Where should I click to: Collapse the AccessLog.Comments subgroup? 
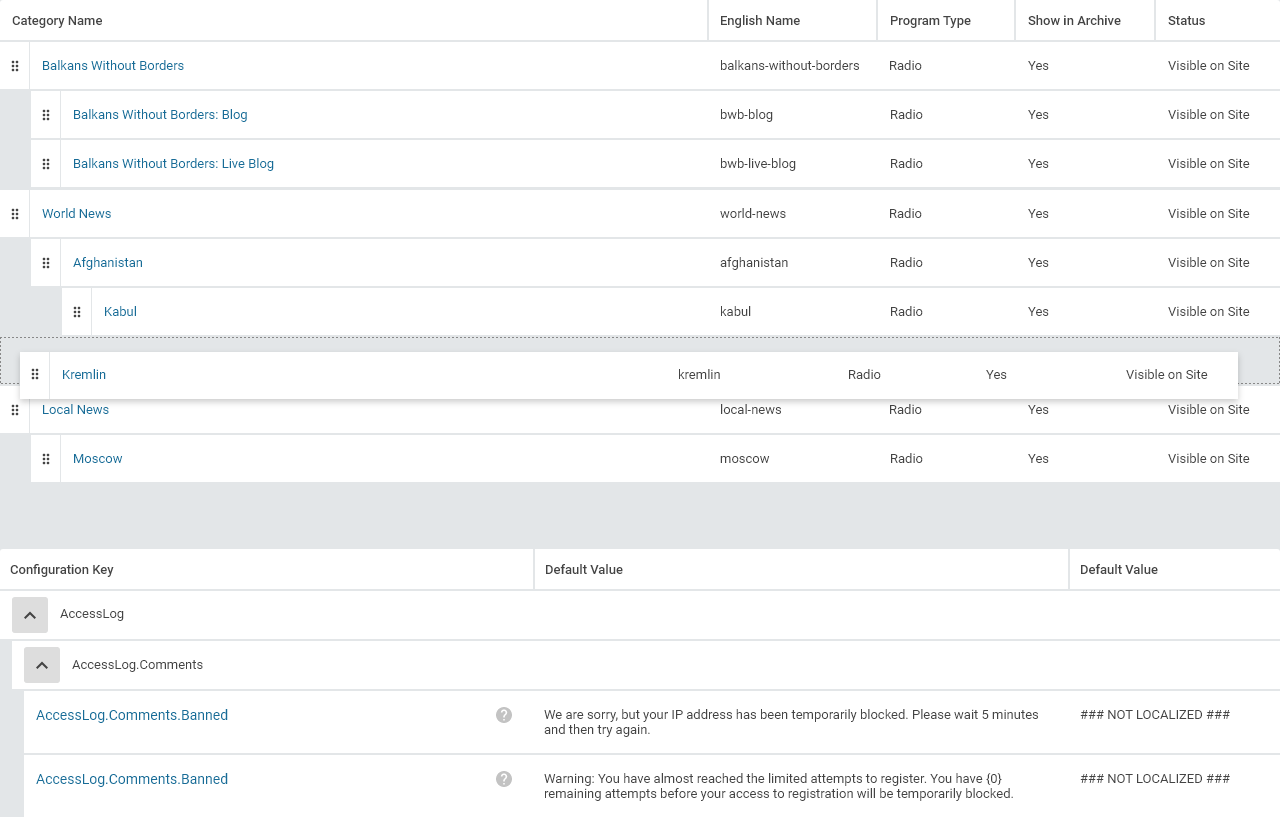click(x=42, y=665)
